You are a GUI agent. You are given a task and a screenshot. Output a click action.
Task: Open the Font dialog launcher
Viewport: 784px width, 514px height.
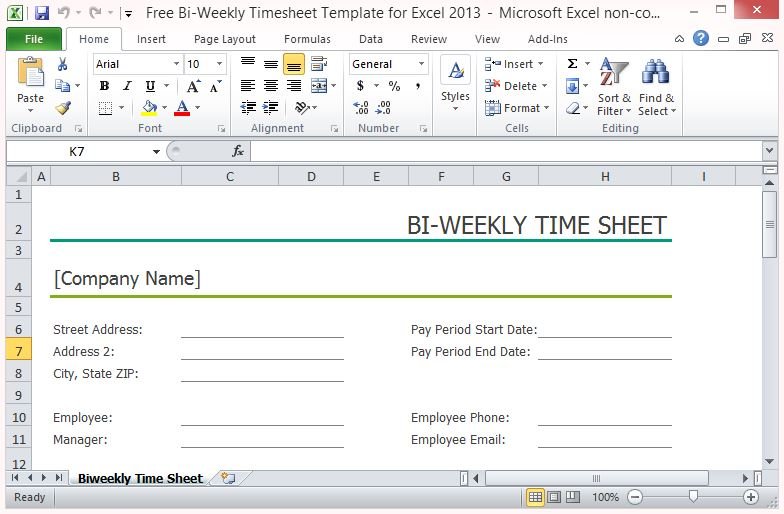click(221, 129)
